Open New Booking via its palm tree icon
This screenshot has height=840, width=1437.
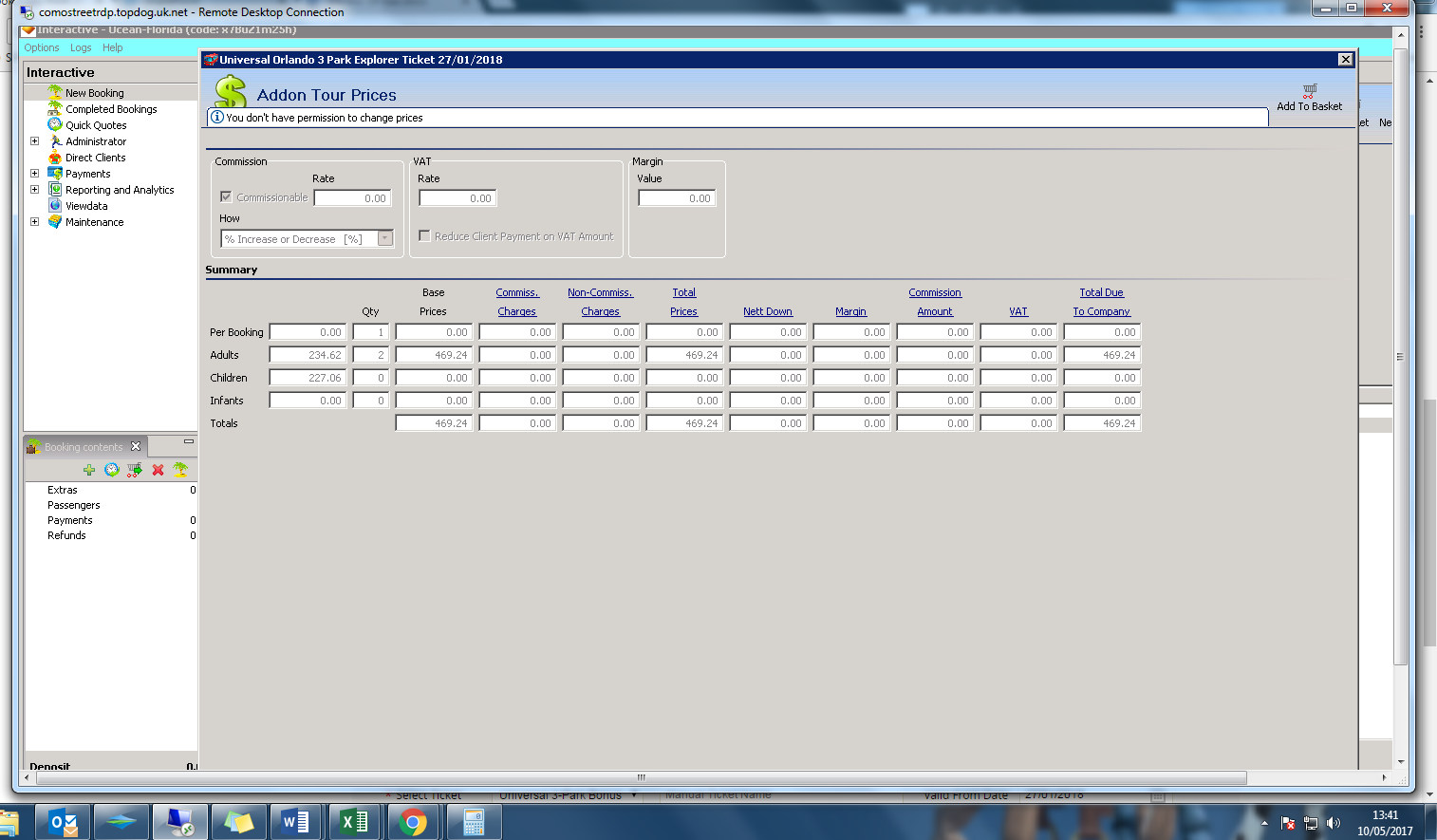pos(55,93)
